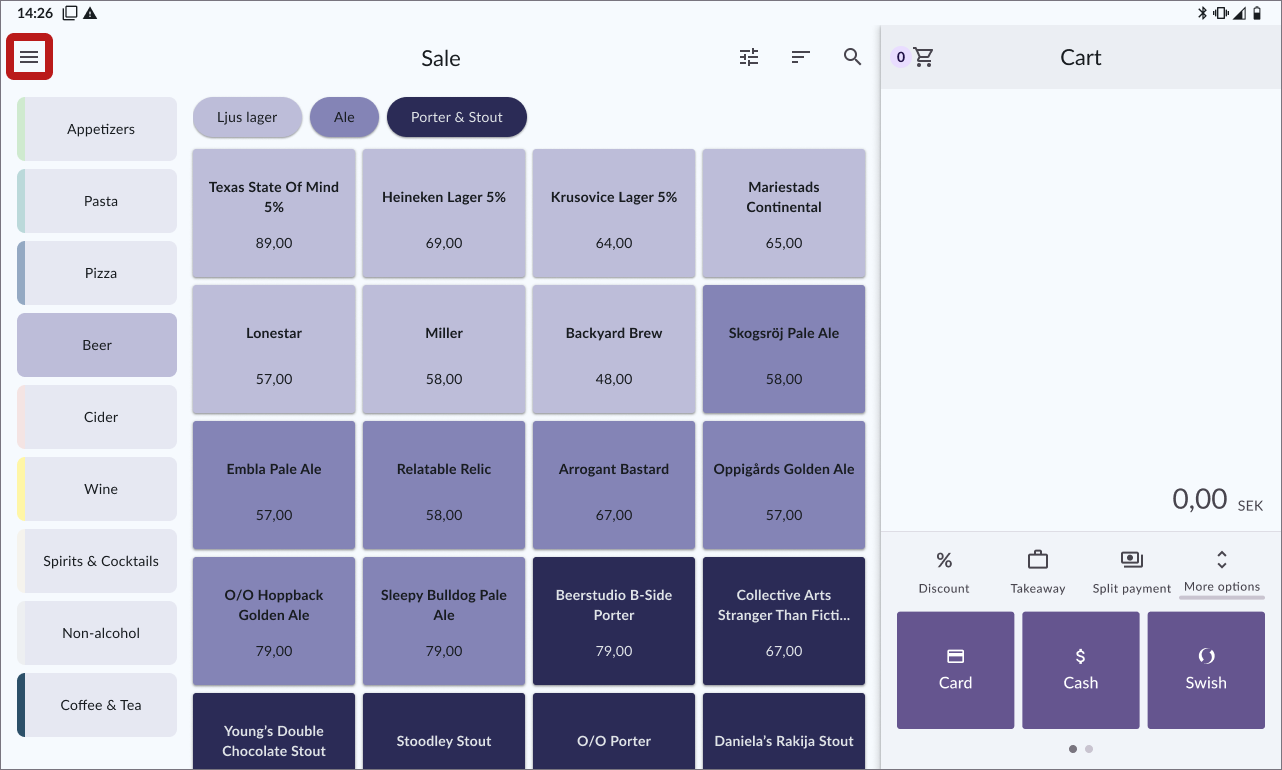Add Embla Pale Ale to cart
The height and width of the screenshot is (770, 1282).
[274, 486]
